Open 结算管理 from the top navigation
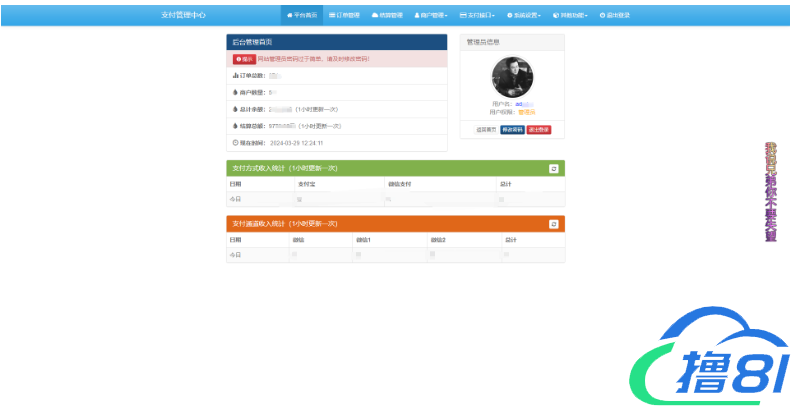 pyautogui.click(x=387, y=15)
